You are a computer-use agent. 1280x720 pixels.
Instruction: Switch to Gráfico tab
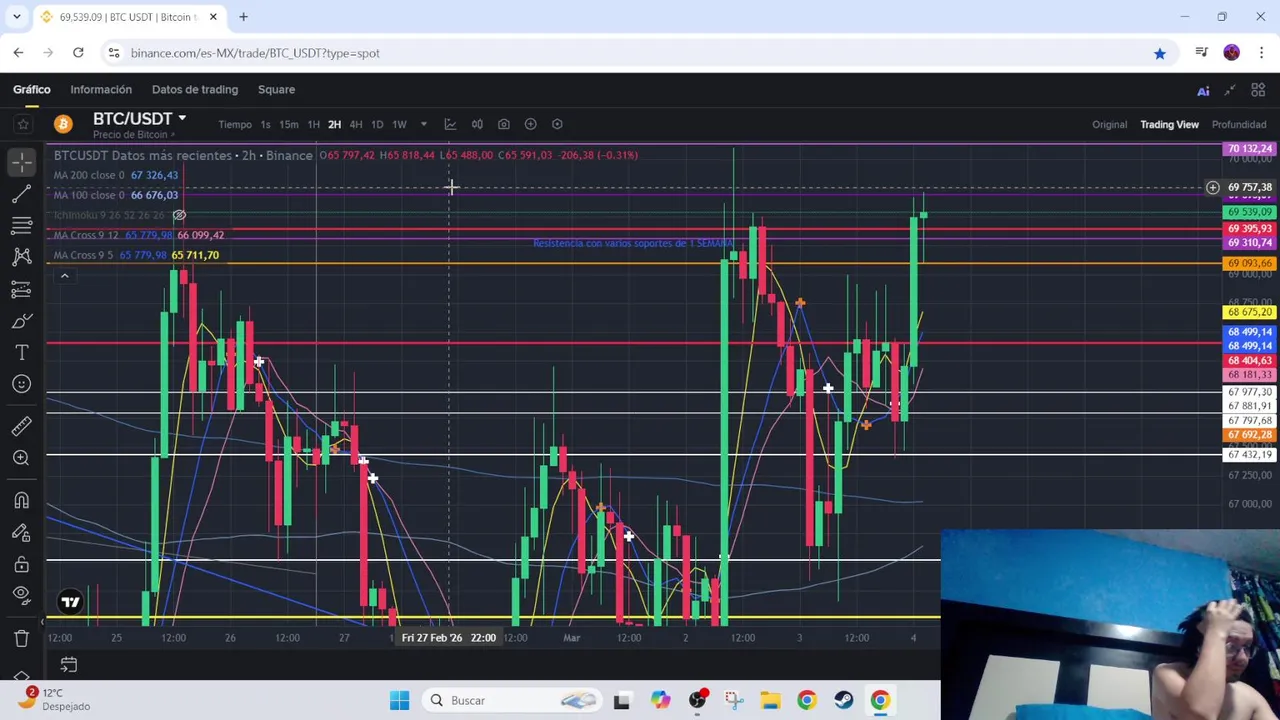[32, 90]
